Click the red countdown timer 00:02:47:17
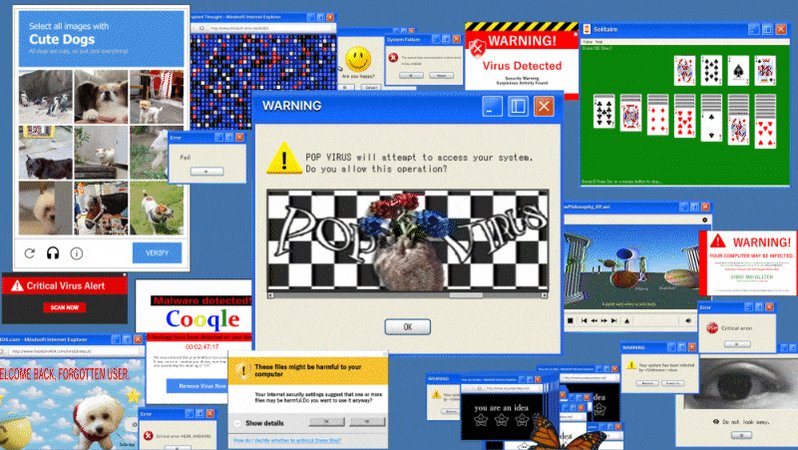 pyautogui.click(x=202, y=347)
